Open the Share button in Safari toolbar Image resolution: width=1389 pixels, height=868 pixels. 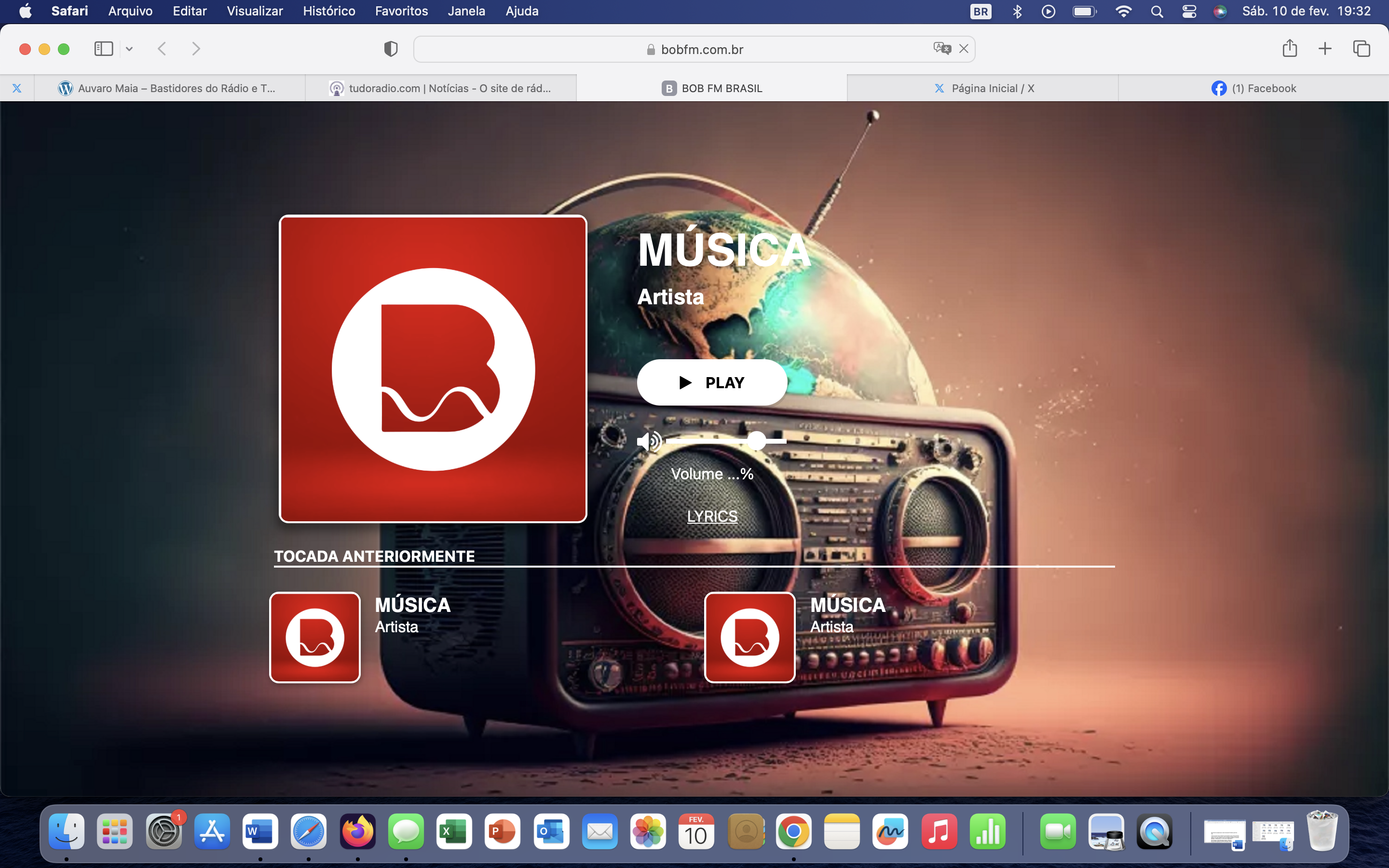tap(1289, 49)
